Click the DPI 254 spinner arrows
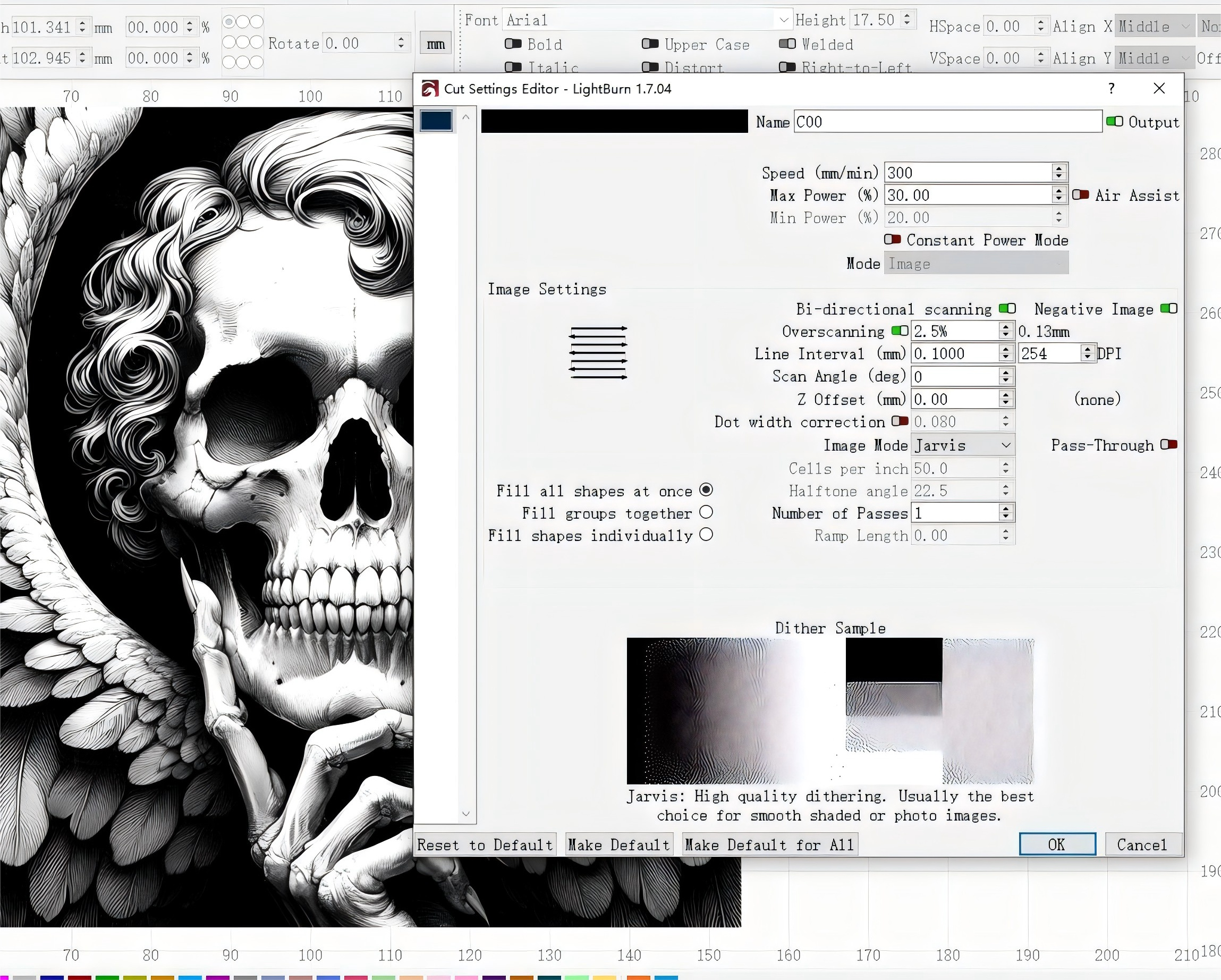 tap(1087, 353)
